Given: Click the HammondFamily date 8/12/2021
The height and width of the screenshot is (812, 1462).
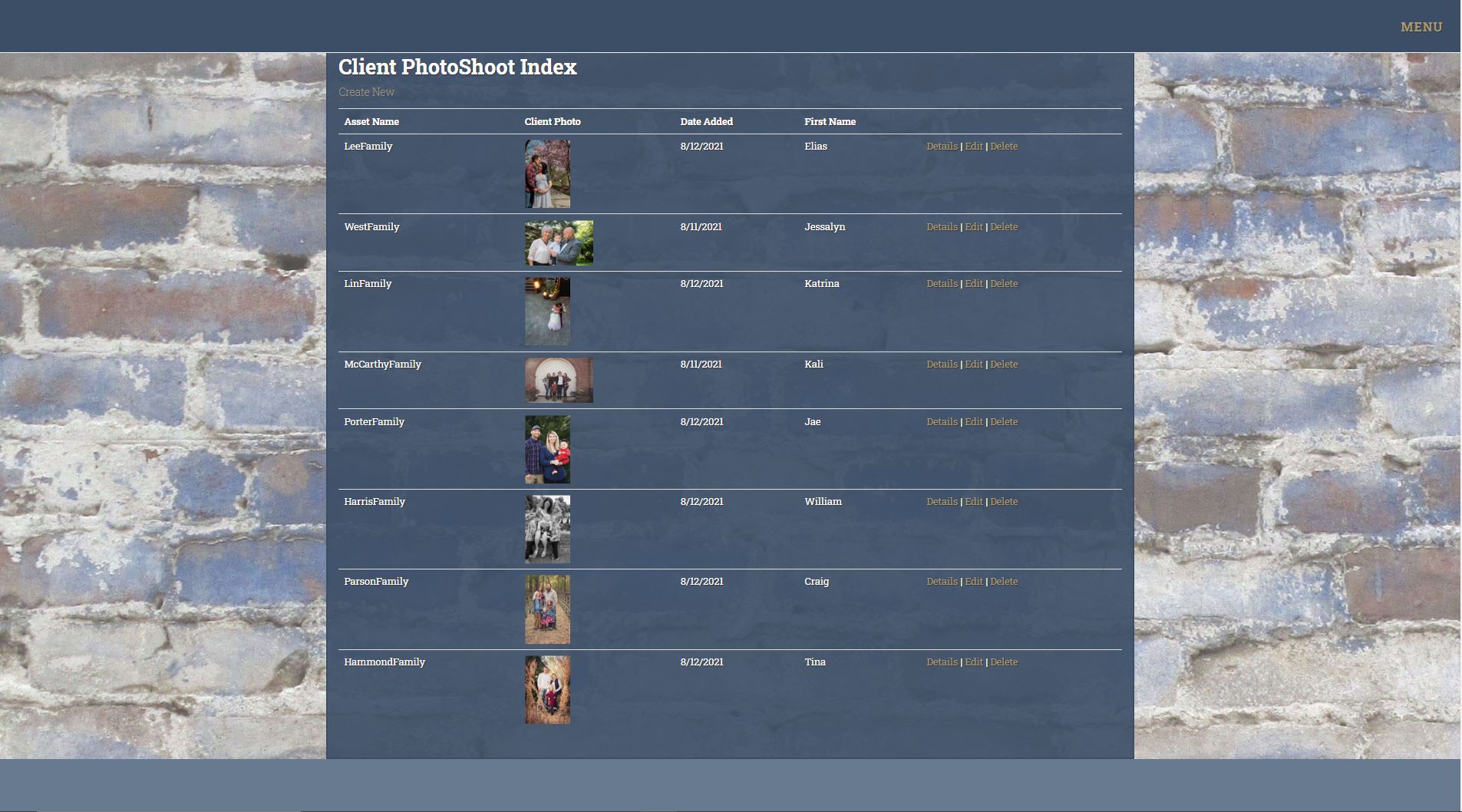Looking at the screenshot, I should point(701,662).
